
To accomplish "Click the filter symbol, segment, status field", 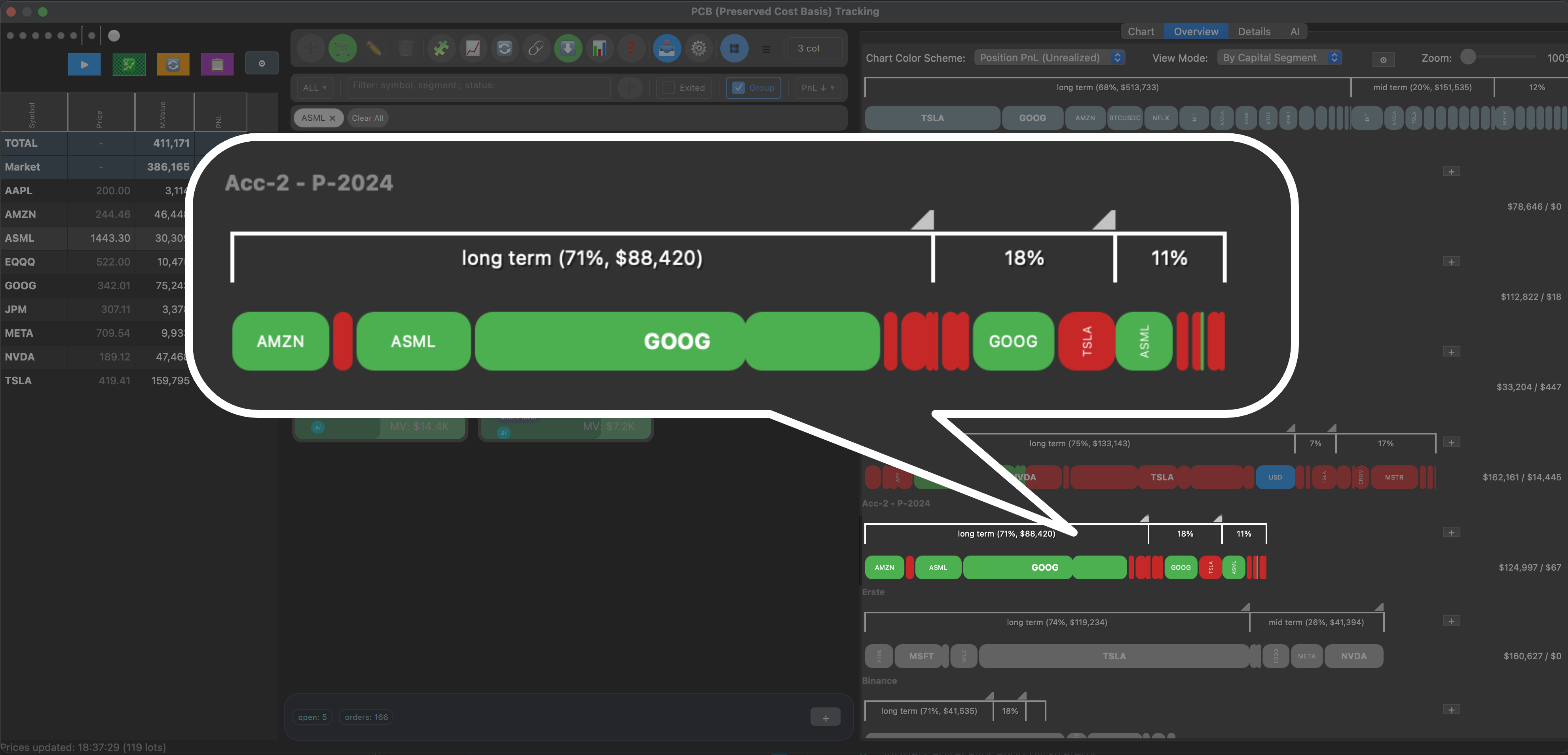I will click(x=478, y=87).
